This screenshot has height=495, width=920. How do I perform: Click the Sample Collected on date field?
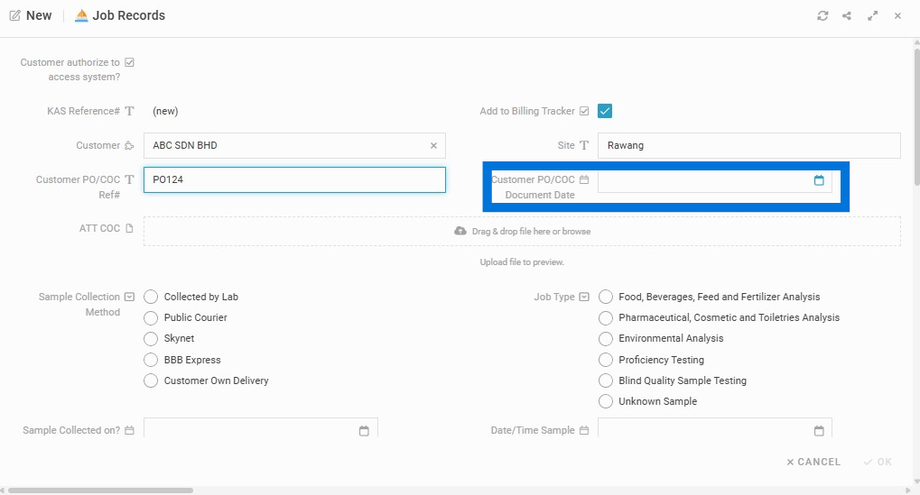click(261, 428)
